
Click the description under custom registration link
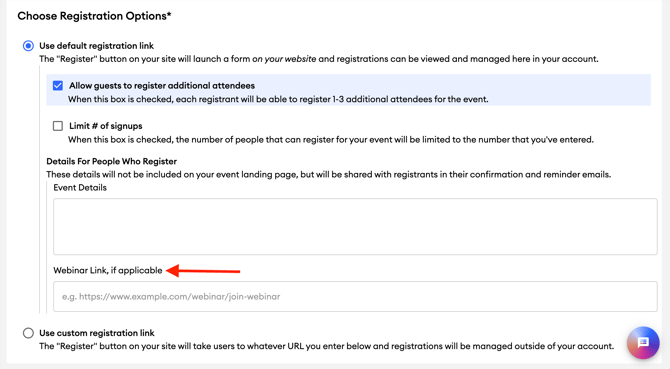(326, 346)
